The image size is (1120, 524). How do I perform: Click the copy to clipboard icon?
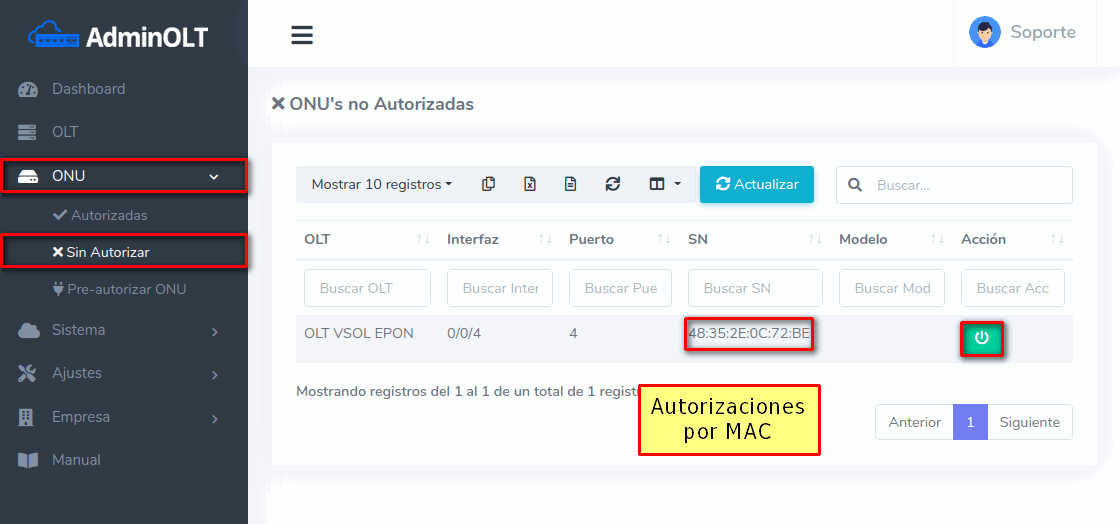488,184
